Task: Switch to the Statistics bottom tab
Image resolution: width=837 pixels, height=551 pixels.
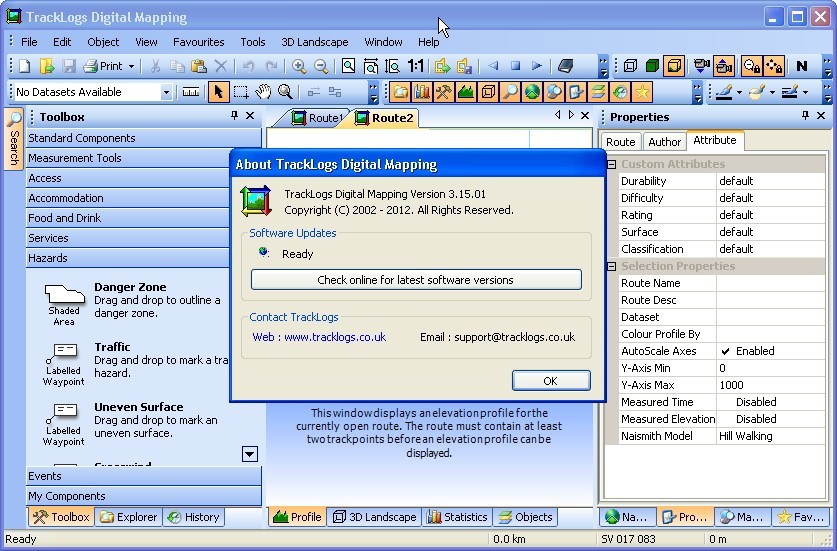Action: point(458,517)
